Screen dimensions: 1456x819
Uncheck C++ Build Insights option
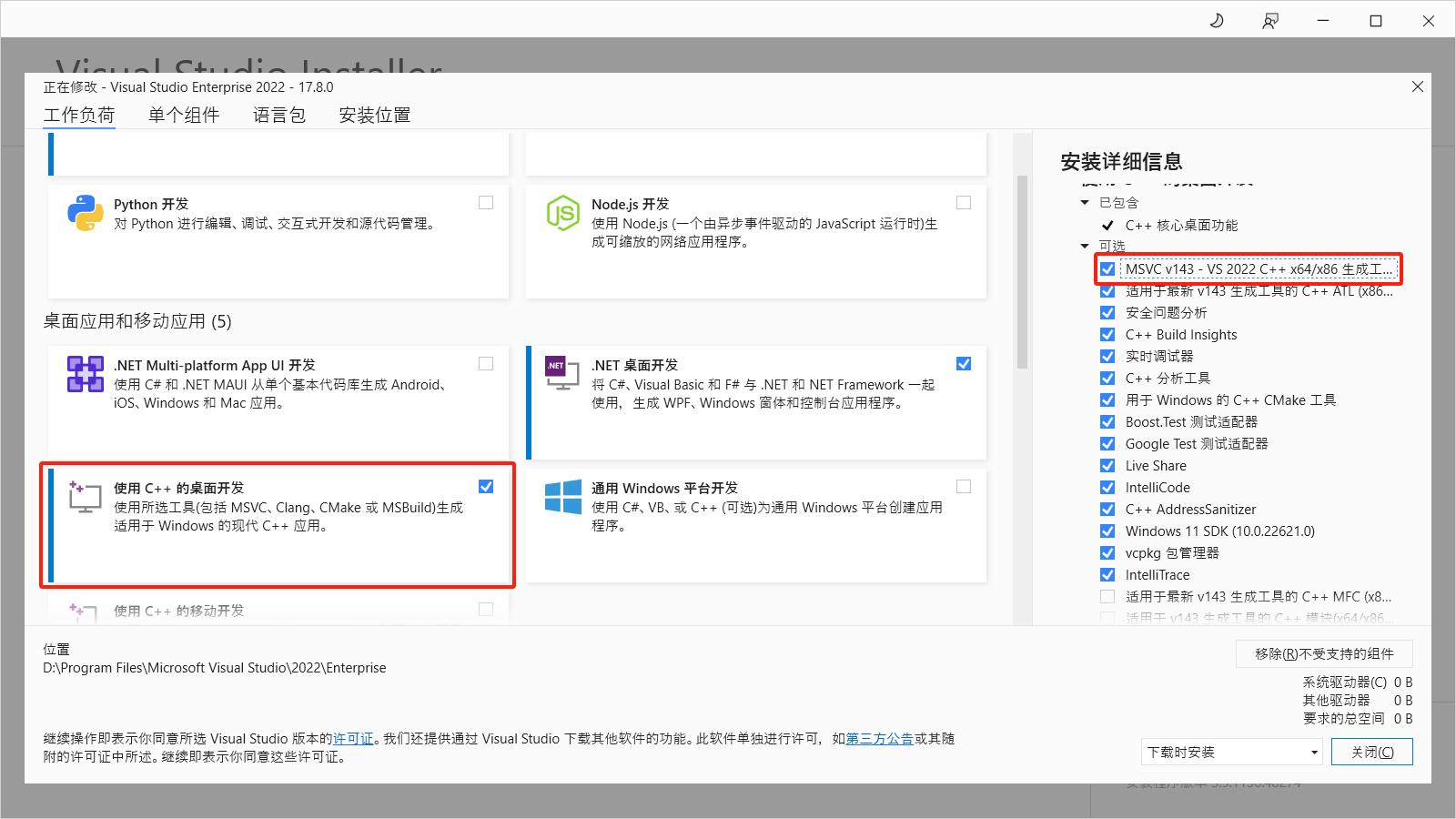[x=1107, y=335]
